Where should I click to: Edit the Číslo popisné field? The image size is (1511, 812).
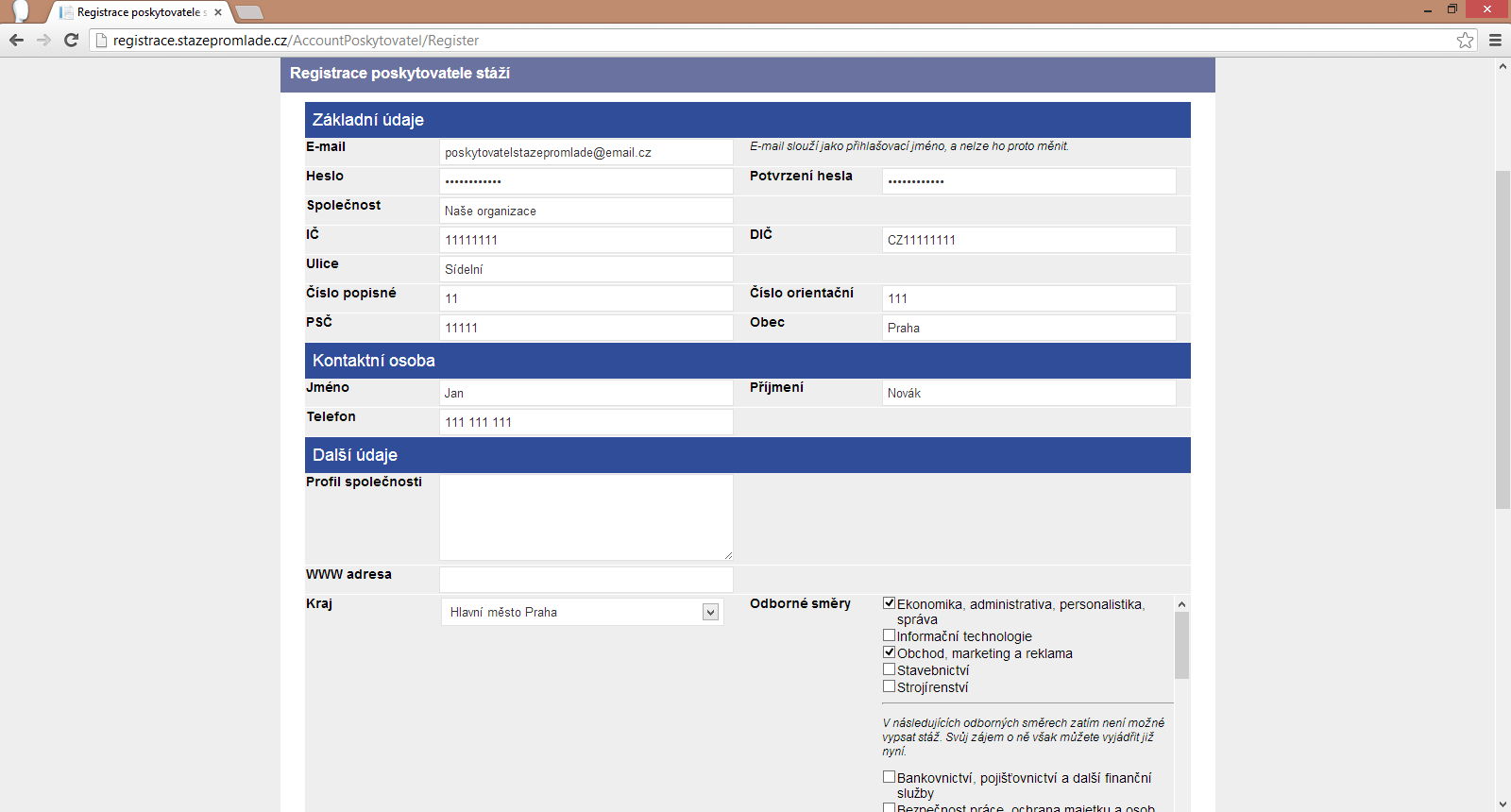[x=586, y=298]
